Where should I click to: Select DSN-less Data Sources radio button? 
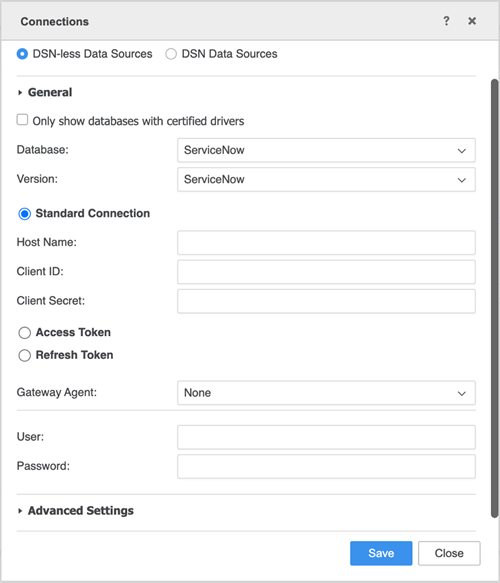(x=22, y=54)
